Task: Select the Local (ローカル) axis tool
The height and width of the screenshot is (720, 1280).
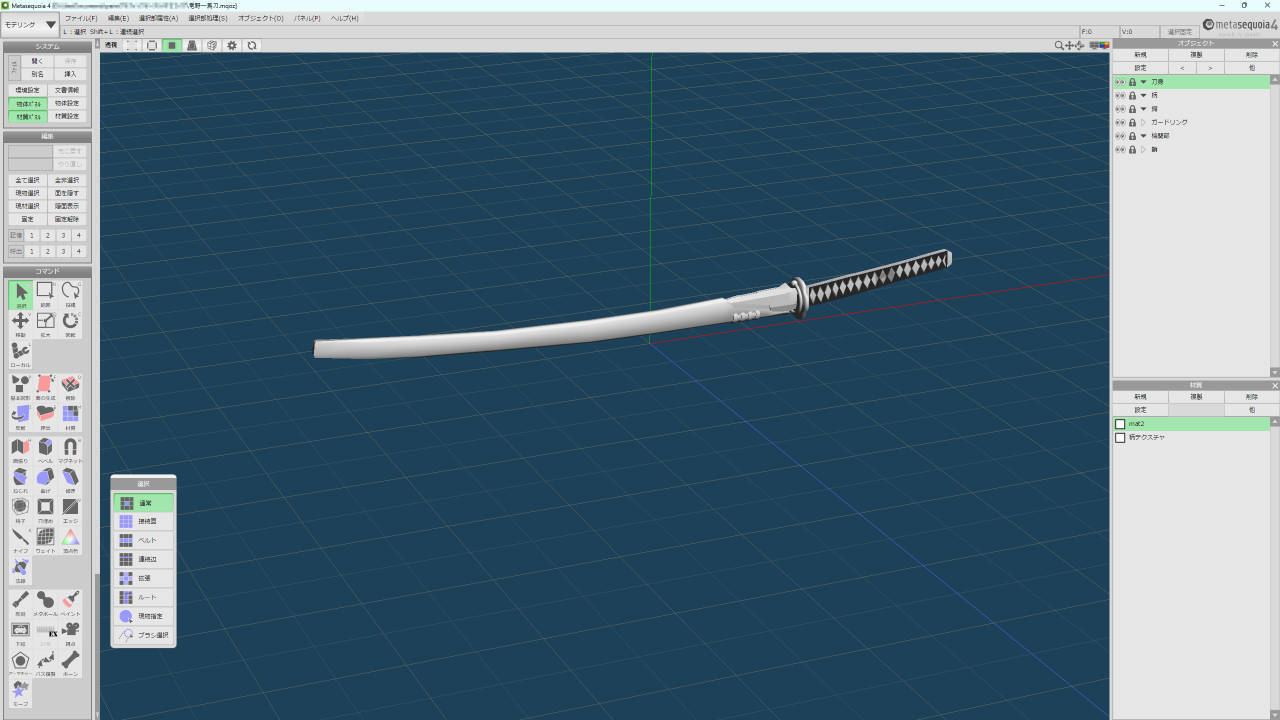Action: point(20,355)
